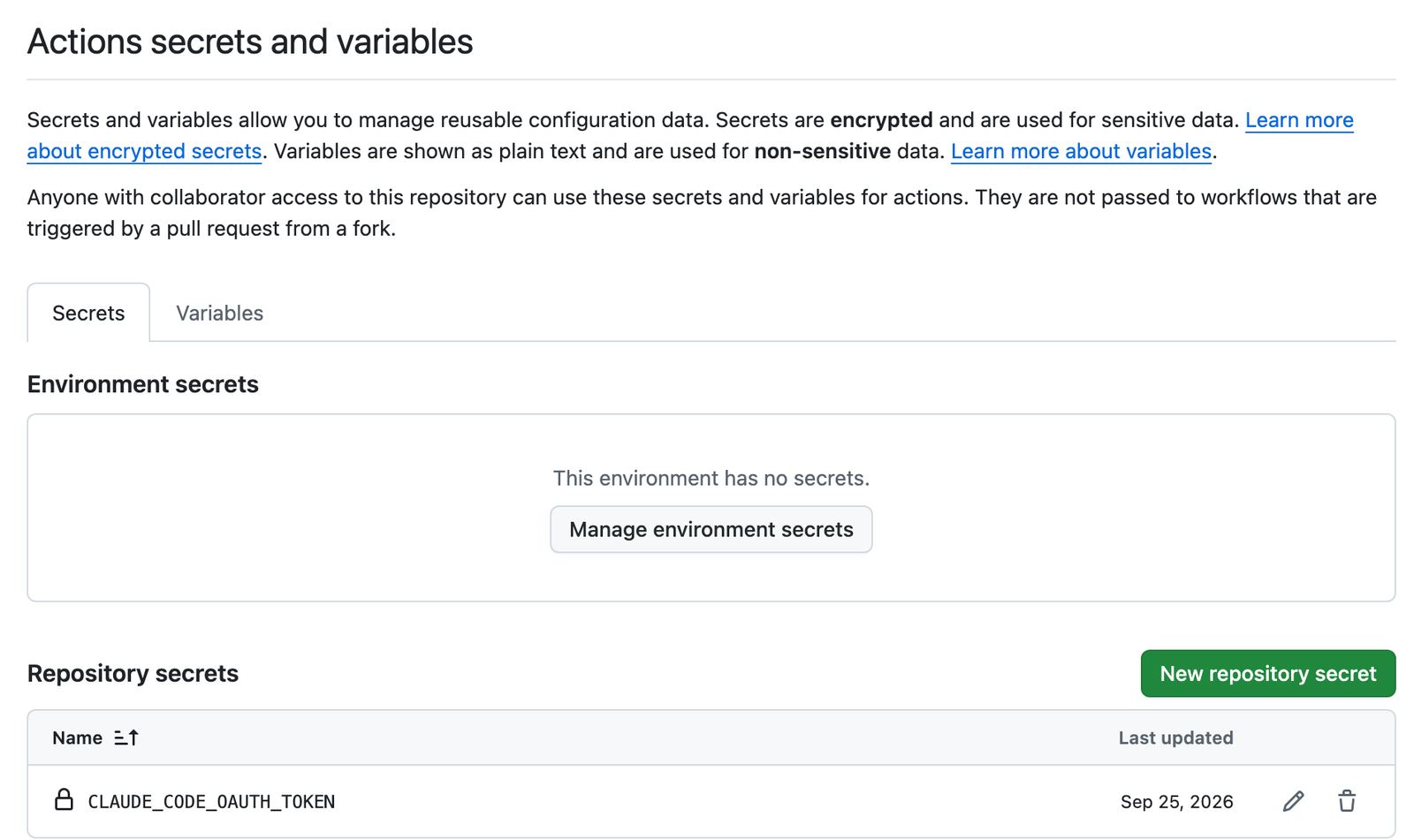
Task: Click the Environment secrets heading
Action: pos(143,384)
